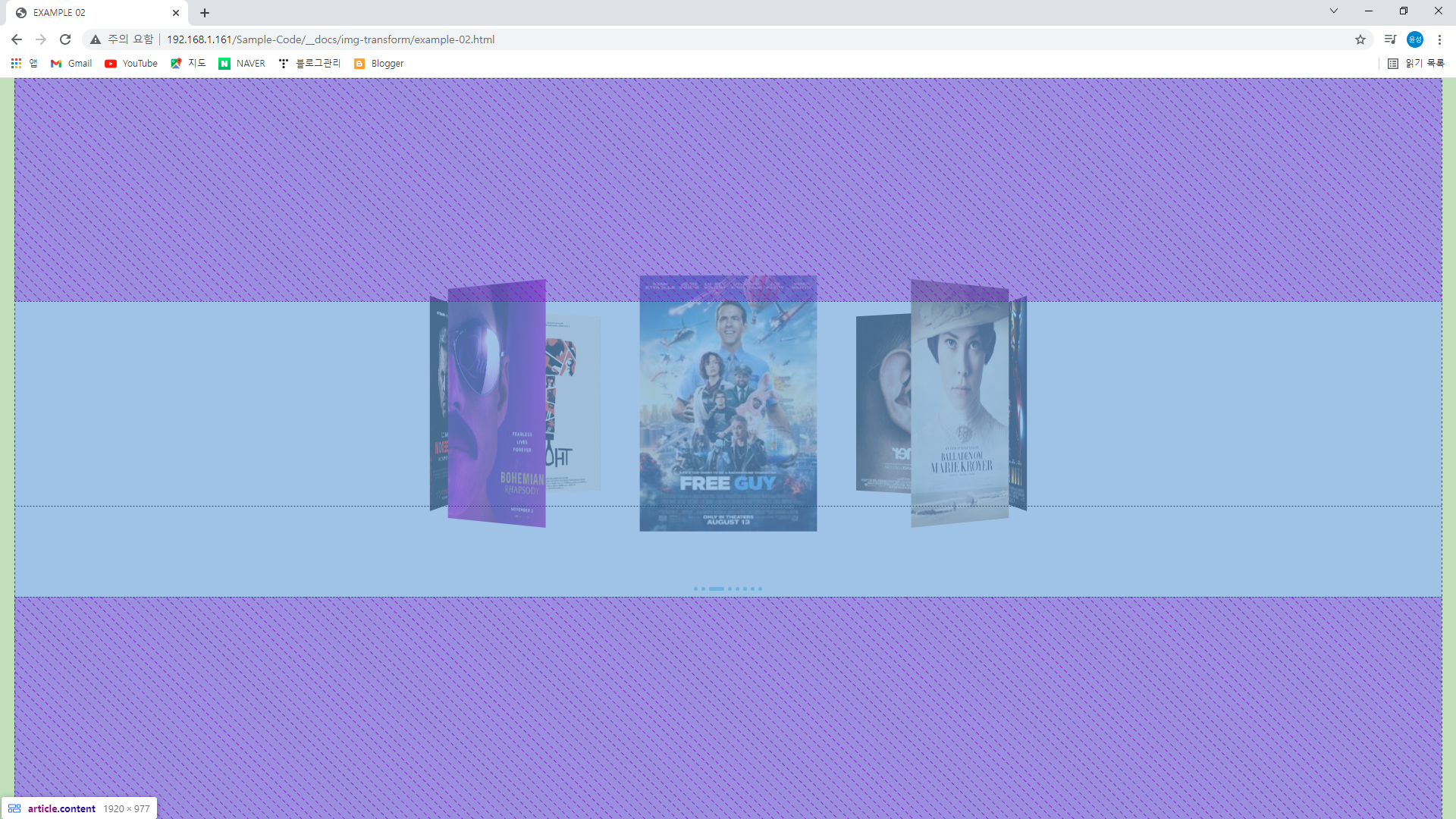Click the browser back arrow
The height and width of the screenshot is (819, 1456).
pyautogui.click(x=17, y=39)
